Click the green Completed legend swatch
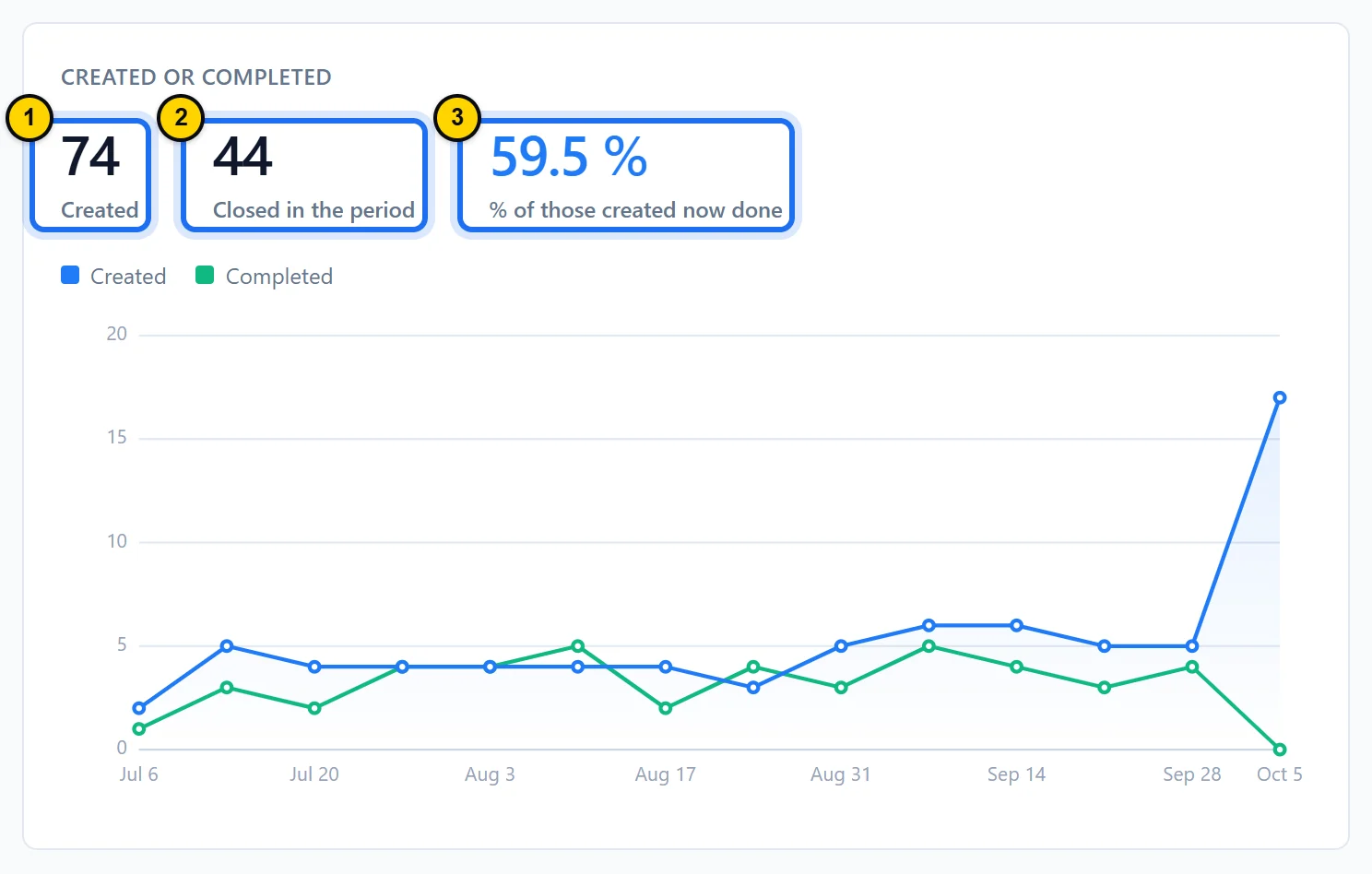The height and width of the screenshot is (874, 1372). coord(205,275)
